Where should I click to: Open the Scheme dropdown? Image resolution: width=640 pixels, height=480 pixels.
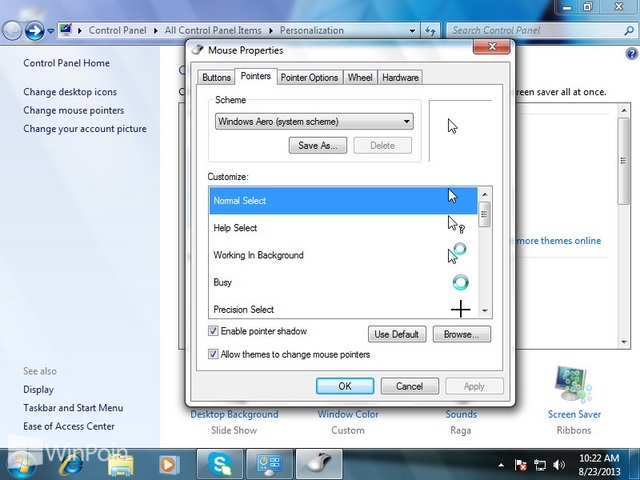(x=314, y=122)
